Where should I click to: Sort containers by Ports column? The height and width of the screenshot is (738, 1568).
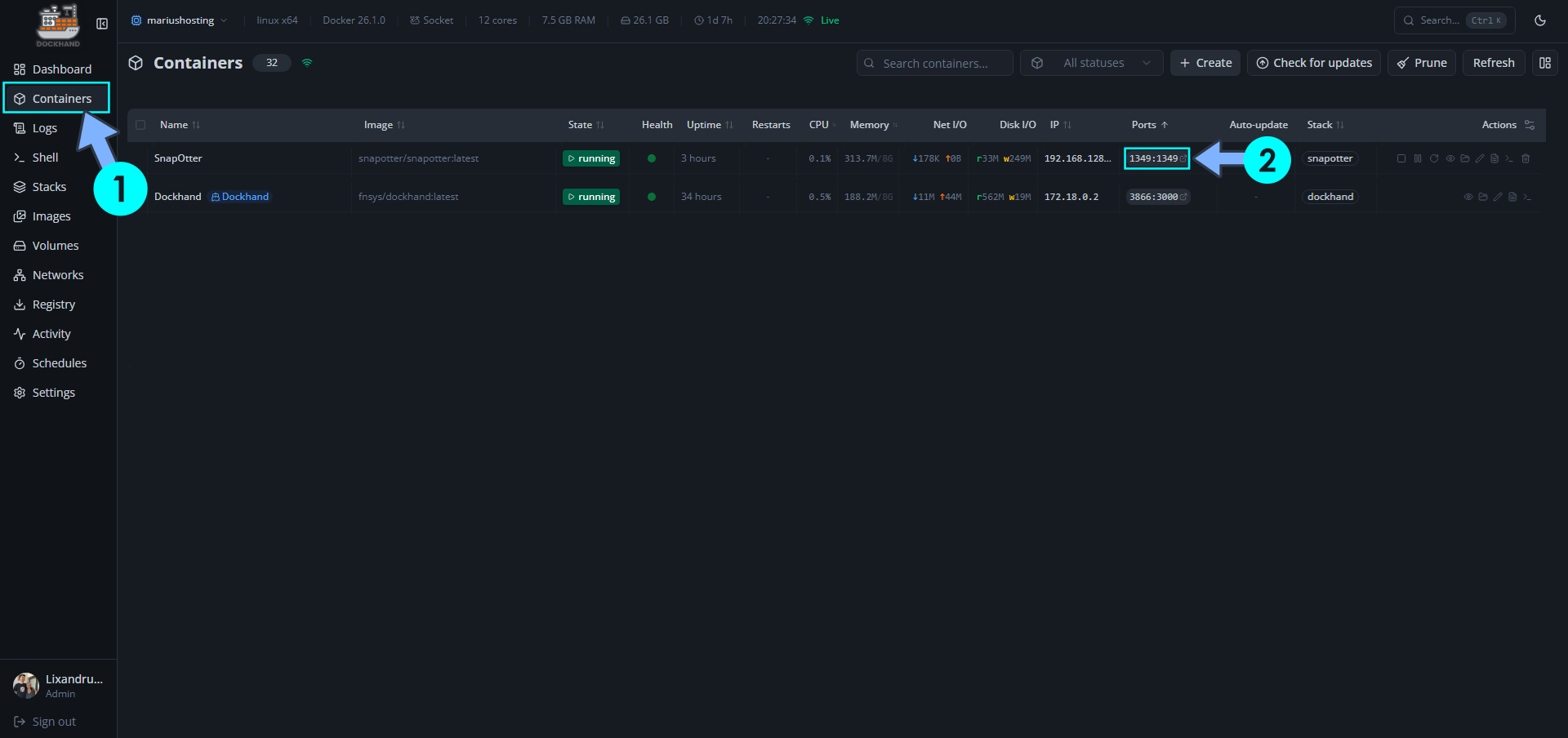click(1150, 125)
